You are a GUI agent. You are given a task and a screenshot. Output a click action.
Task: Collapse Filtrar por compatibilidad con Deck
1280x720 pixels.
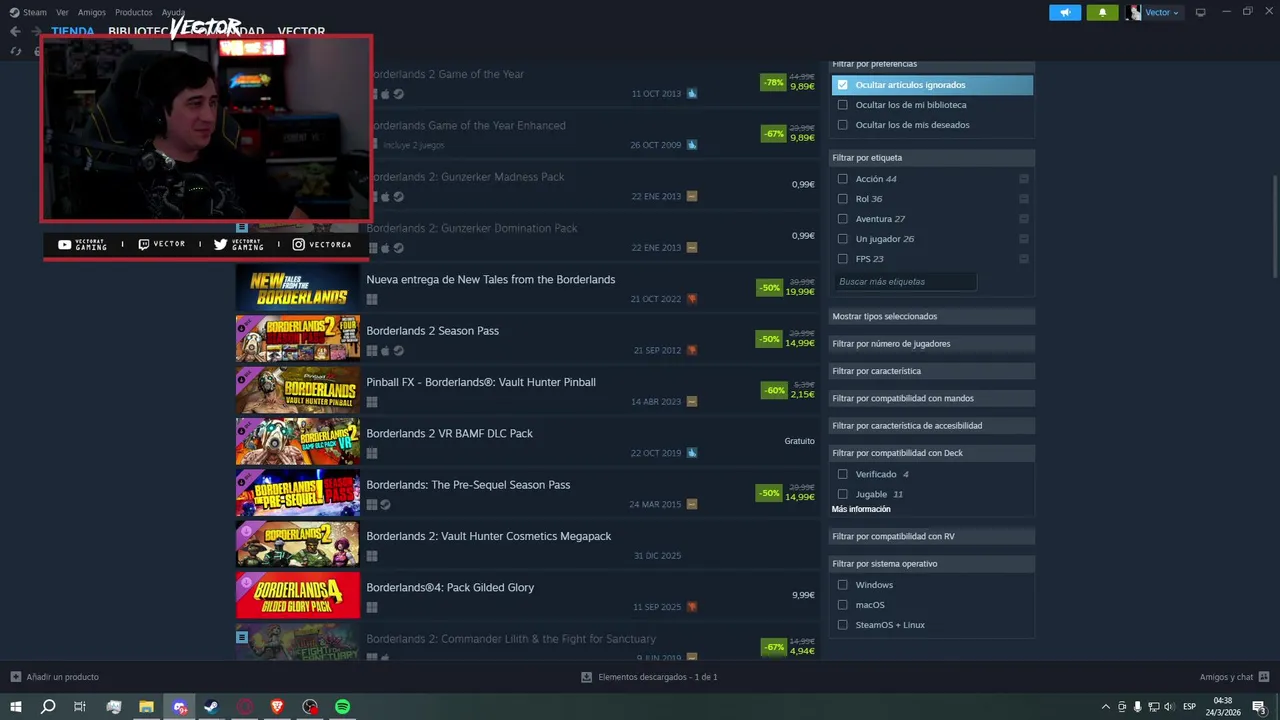932,453
